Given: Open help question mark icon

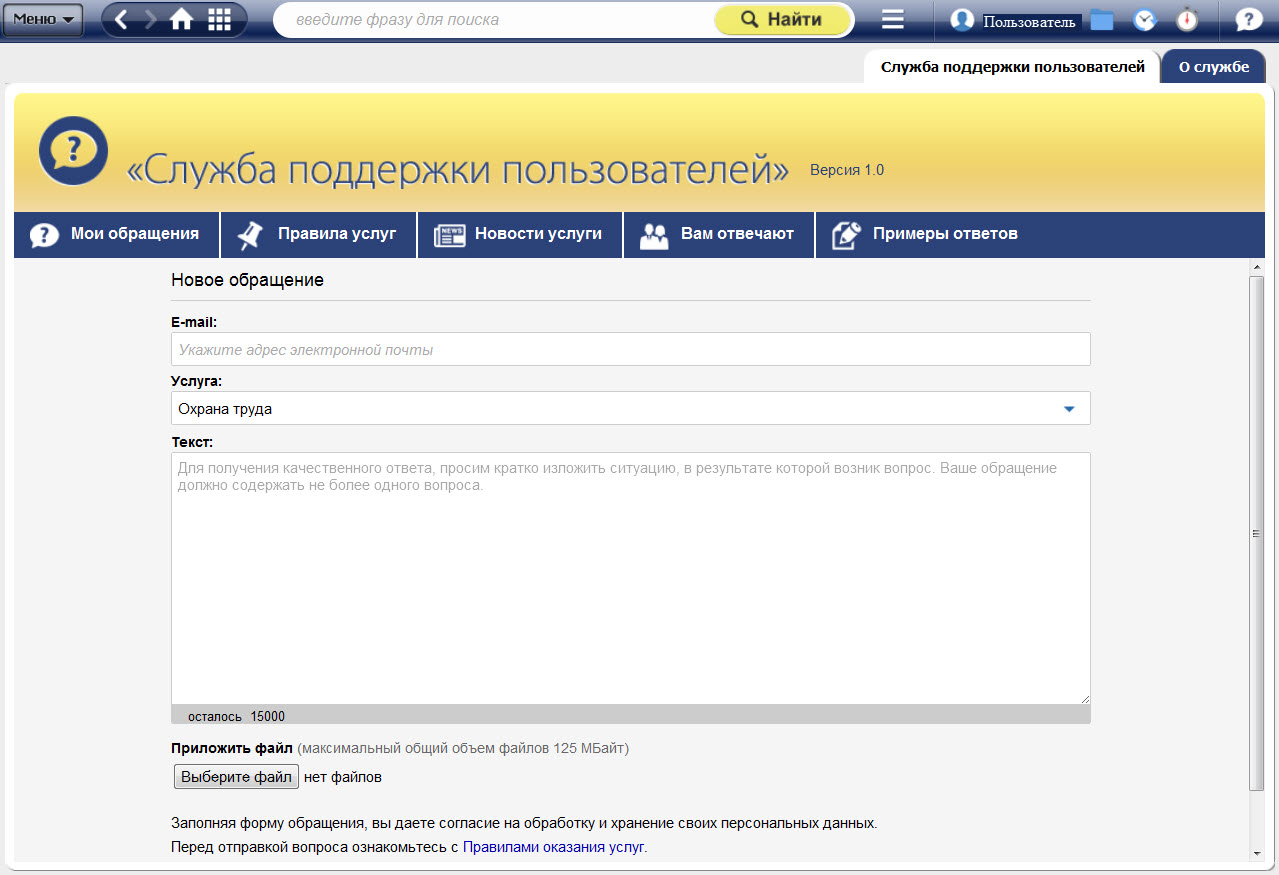Looking at the screenshot, I should pyautogui.click(x=1249, y=20).
